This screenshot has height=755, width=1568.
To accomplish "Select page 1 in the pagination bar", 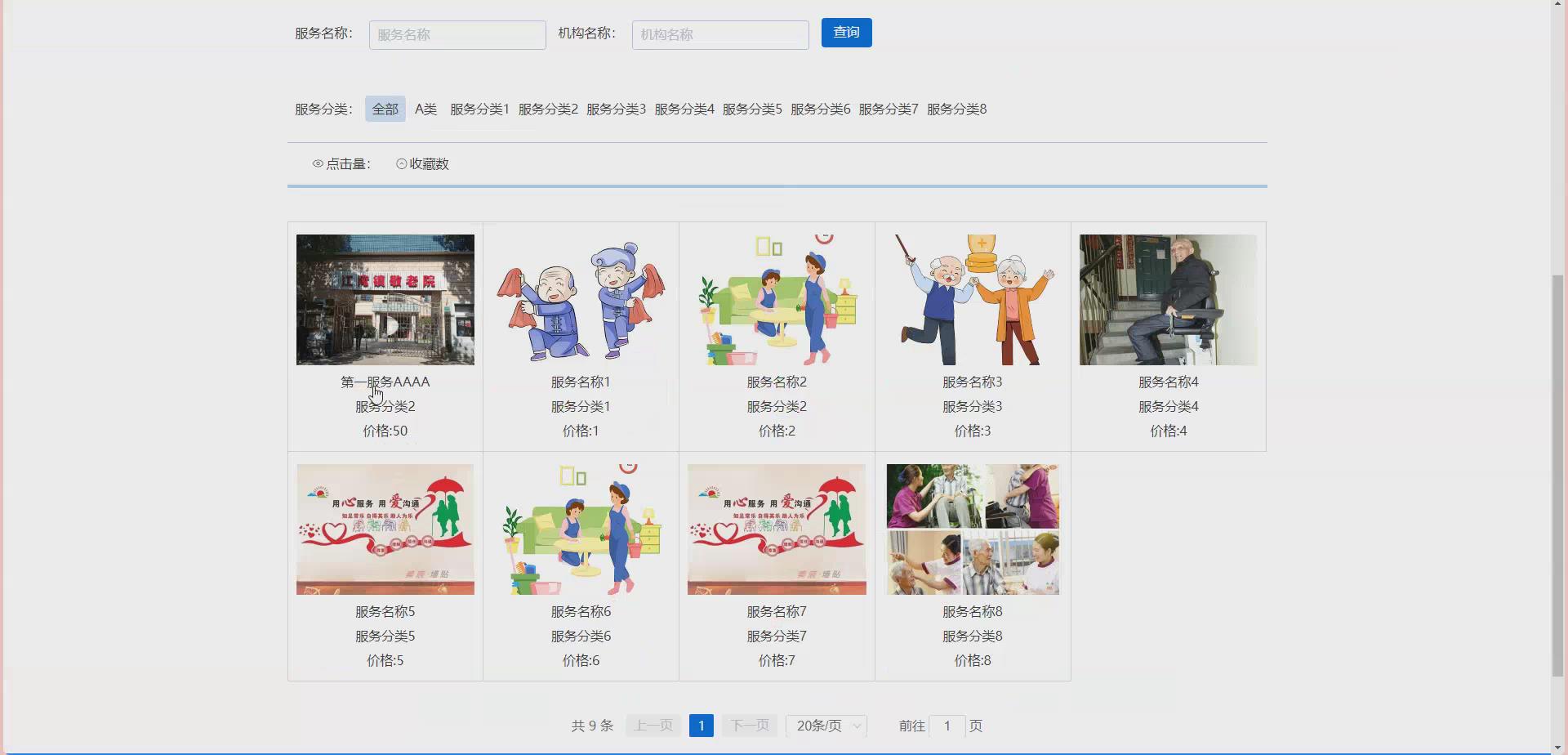I will coord(702,725).
